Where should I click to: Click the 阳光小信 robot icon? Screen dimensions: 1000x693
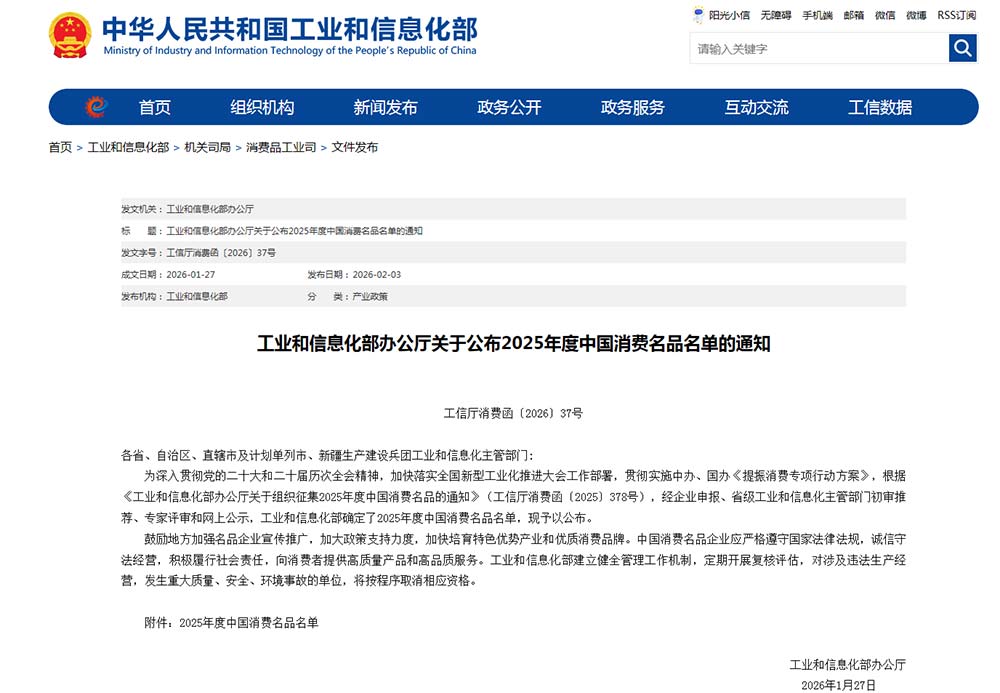(x=699, y=15)
